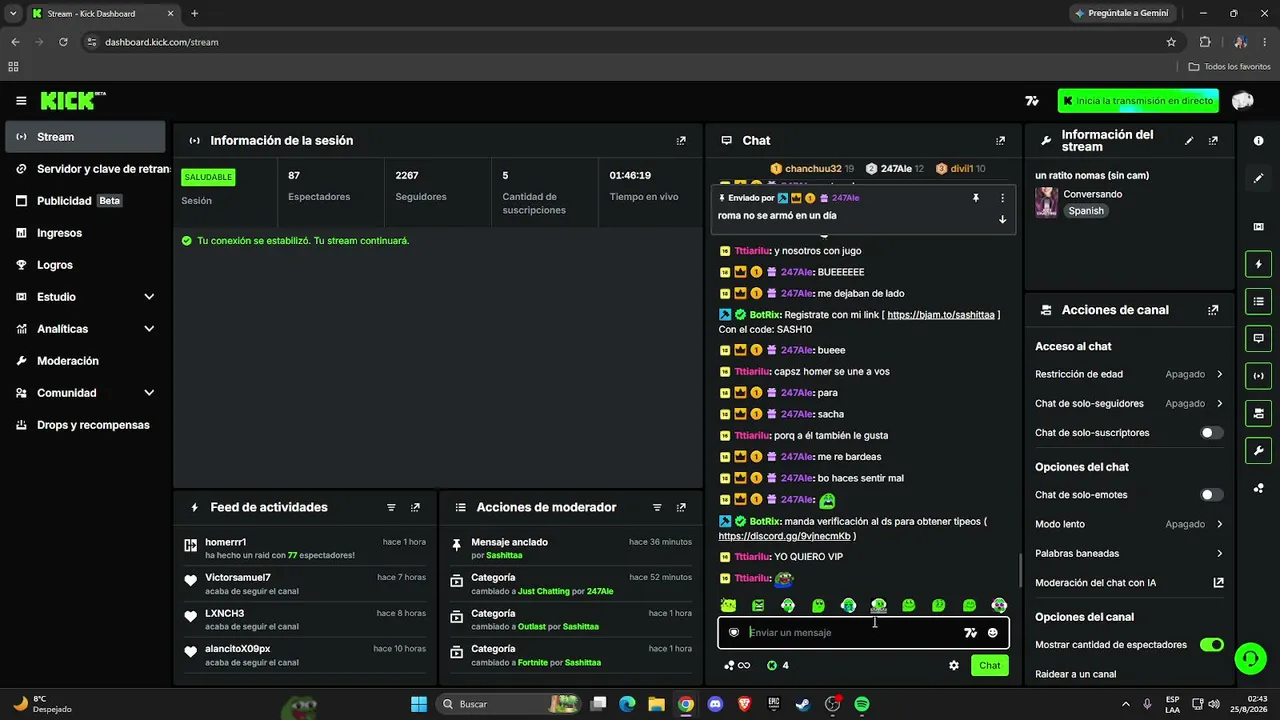This screenshot has height=720, width=1280.
Task: Open Drops y recompensas page
Action: pyautogui.click(x=85, y=425)
